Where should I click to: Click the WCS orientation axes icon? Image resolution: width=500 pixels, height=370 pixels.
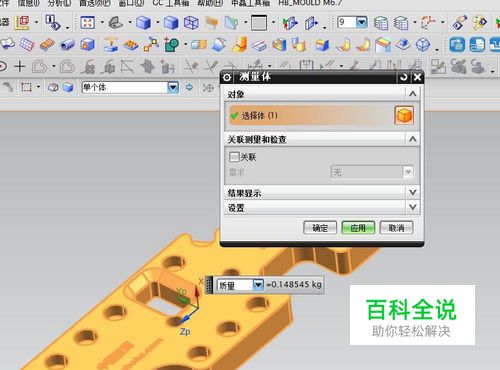point(428,23)
